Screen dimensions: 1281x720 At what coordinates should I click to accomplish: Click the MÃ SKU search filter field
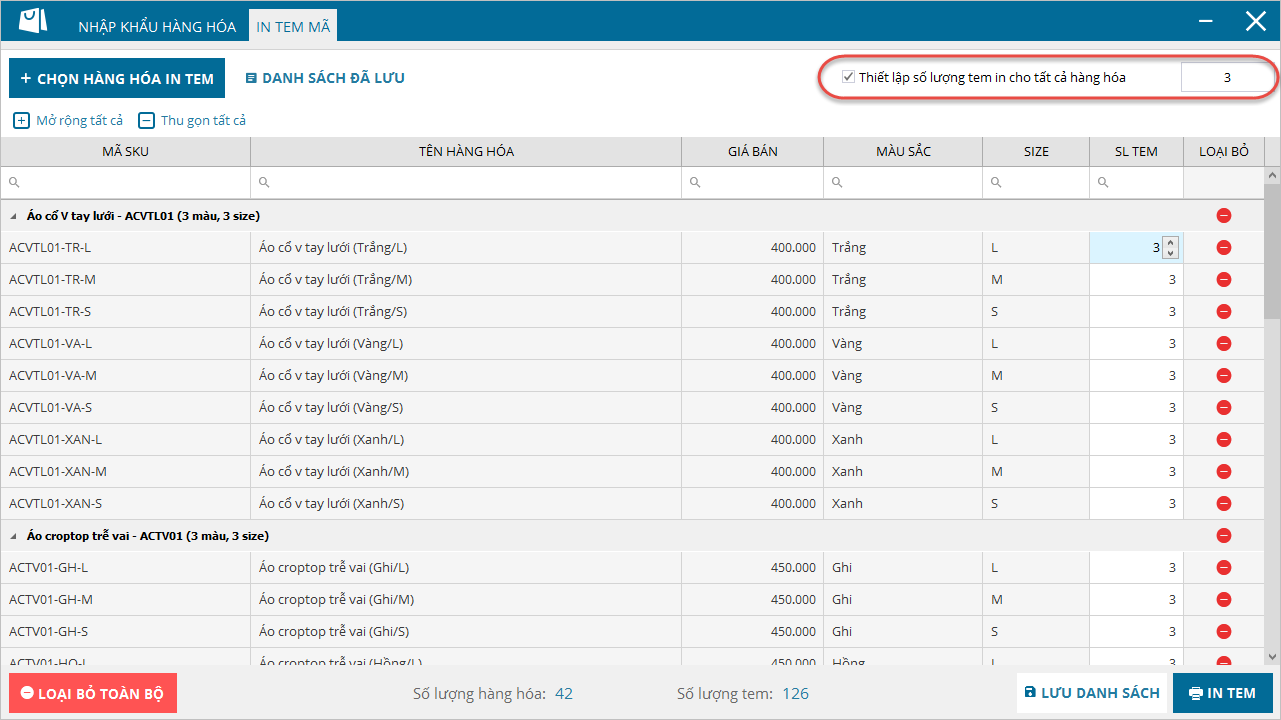[x=130, y=183]
